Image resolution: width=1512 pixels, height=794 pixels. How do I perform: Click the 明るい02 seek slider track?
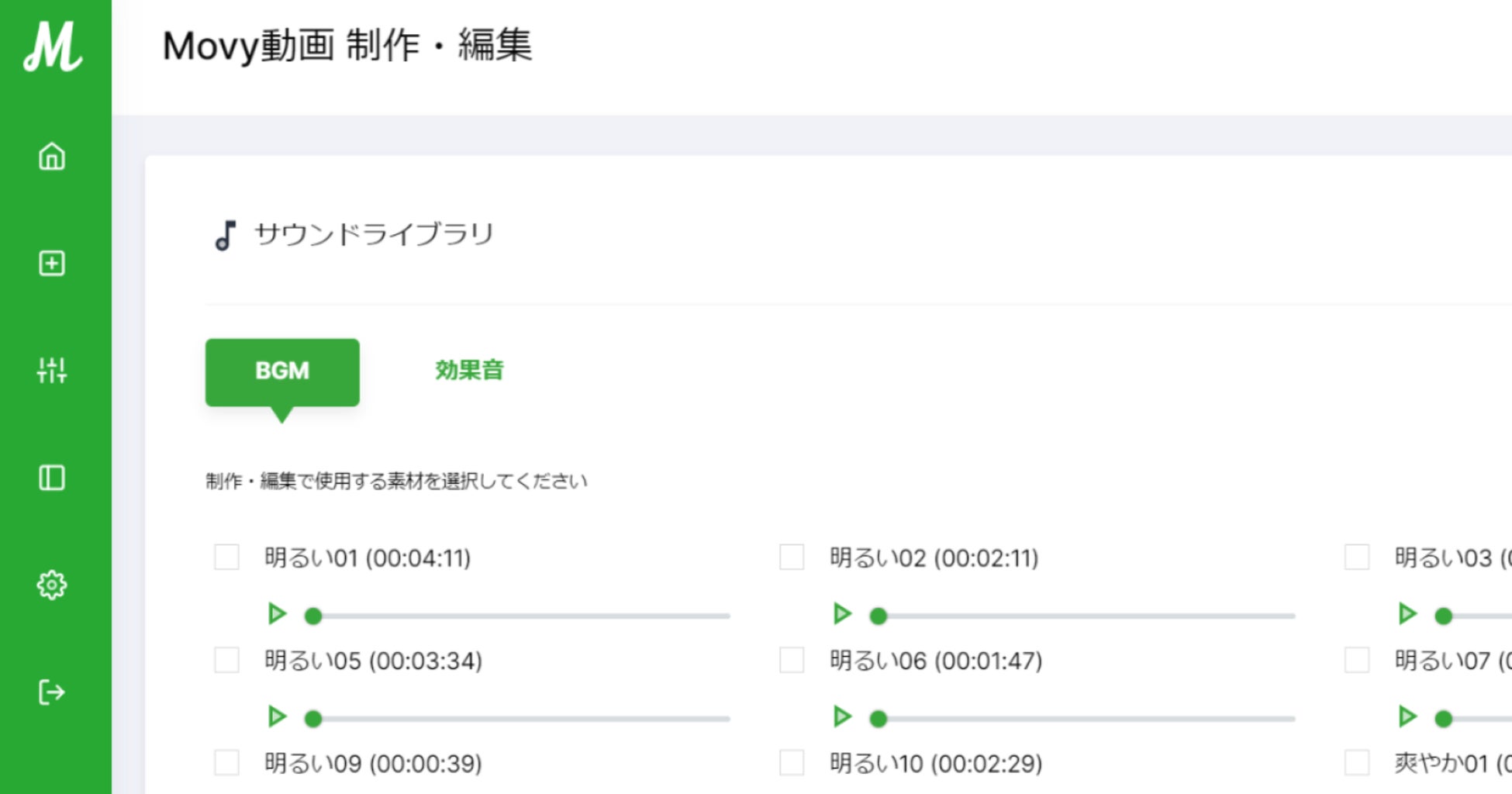[1086, 616]
